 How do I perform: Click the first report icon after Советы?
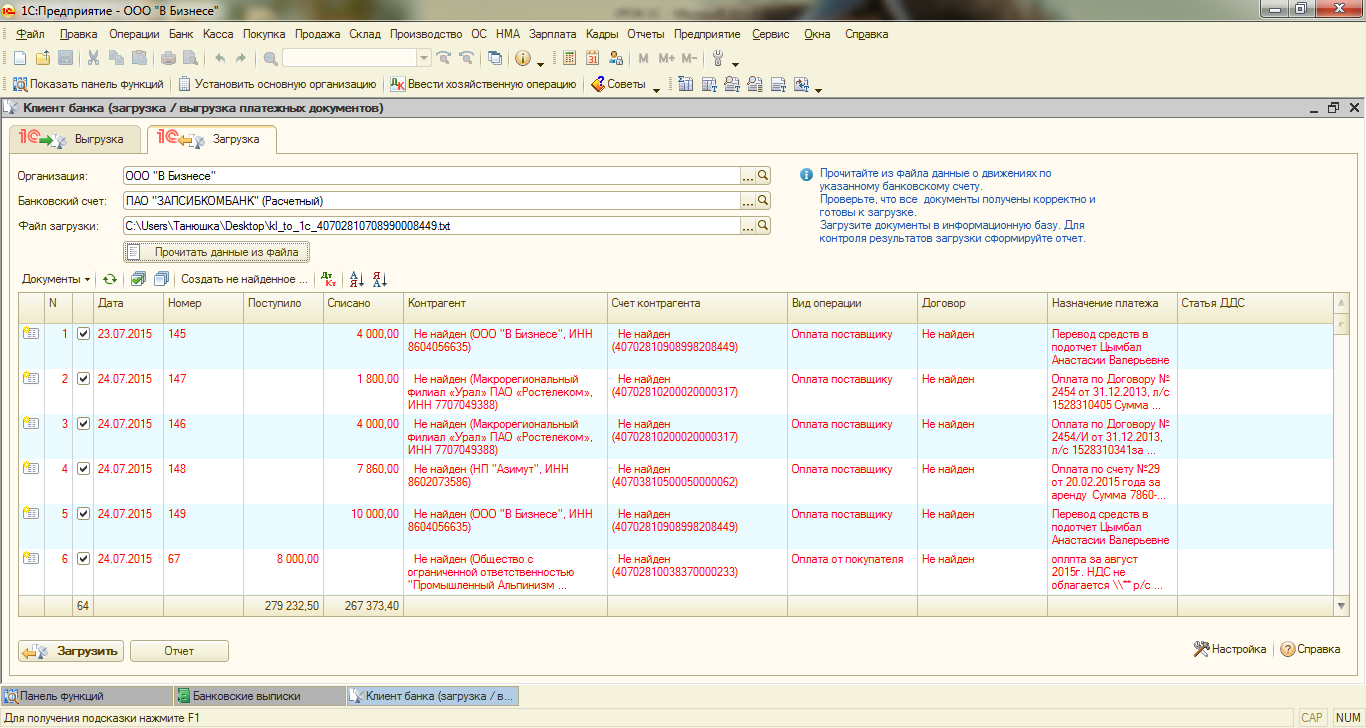coord(686,85)
